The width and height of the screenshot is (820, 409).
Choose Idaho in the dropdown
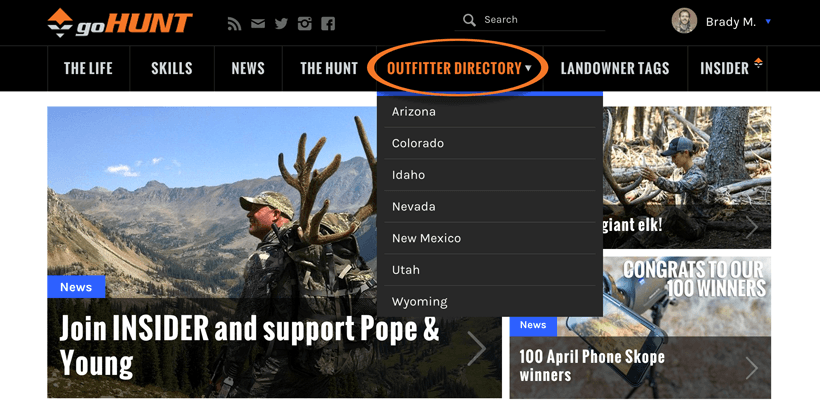click(490, 175)
